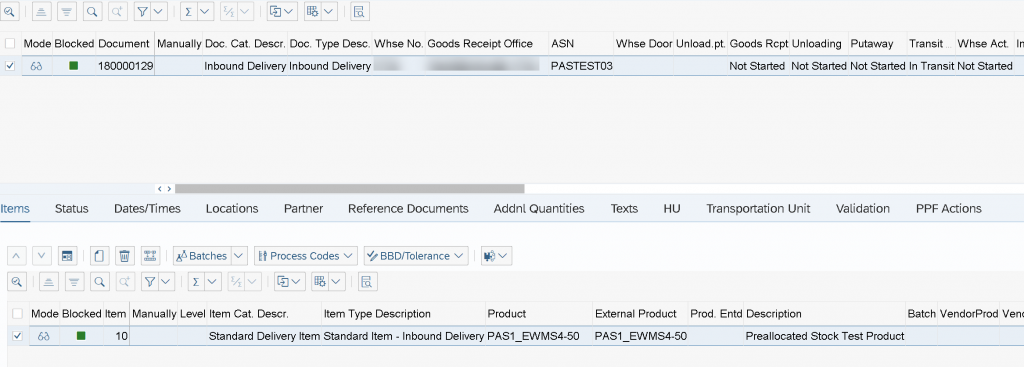
Task: Select the ASN cell PASTEST03
Action: (581, 66)
